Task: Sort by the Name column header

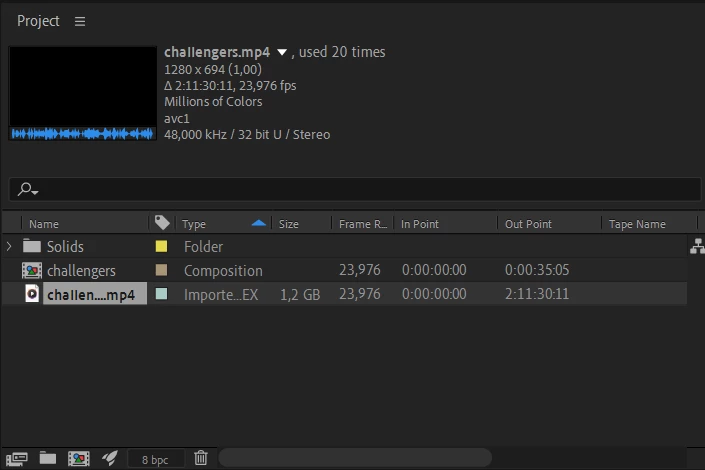Action: pyautogui.click(x=44, y=224)
